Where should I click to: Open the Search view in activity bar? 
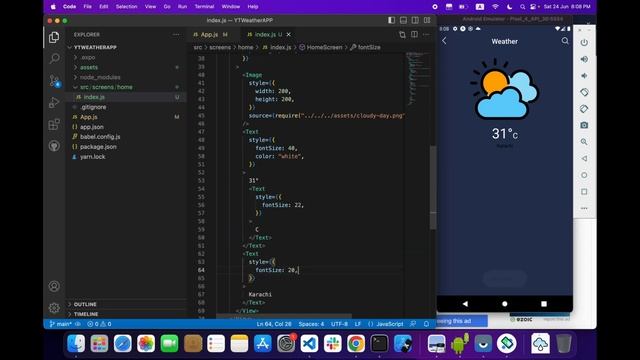54,59
